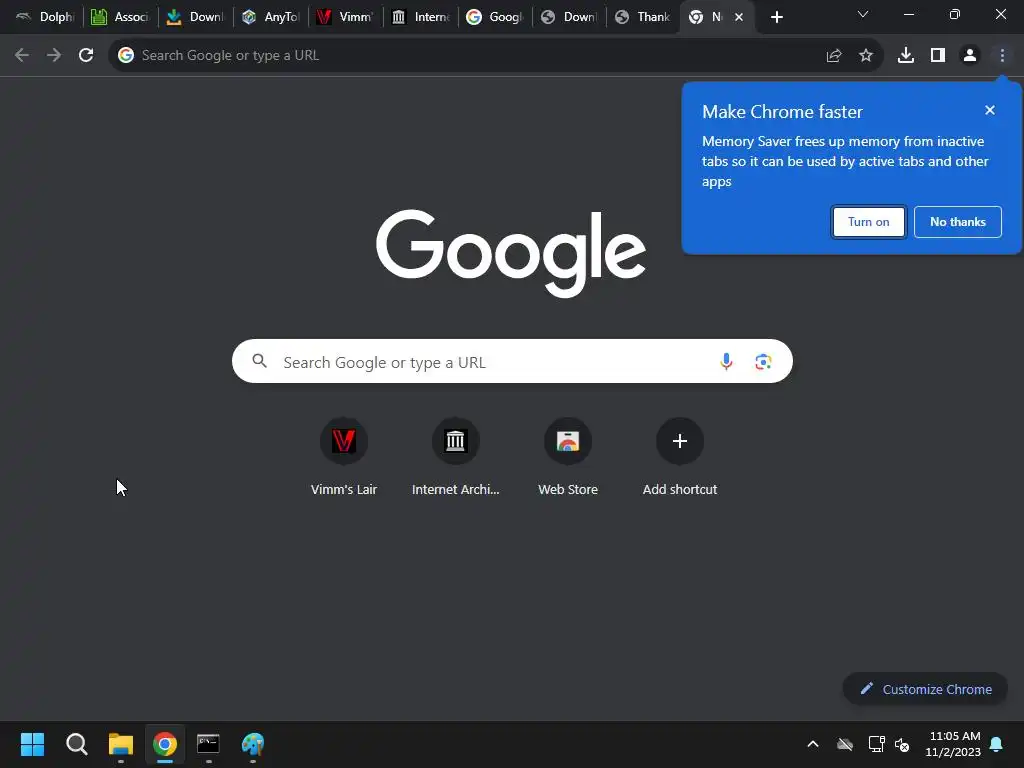
Task: Add a new shortcut tile
Action: click(x=679, y=456)
